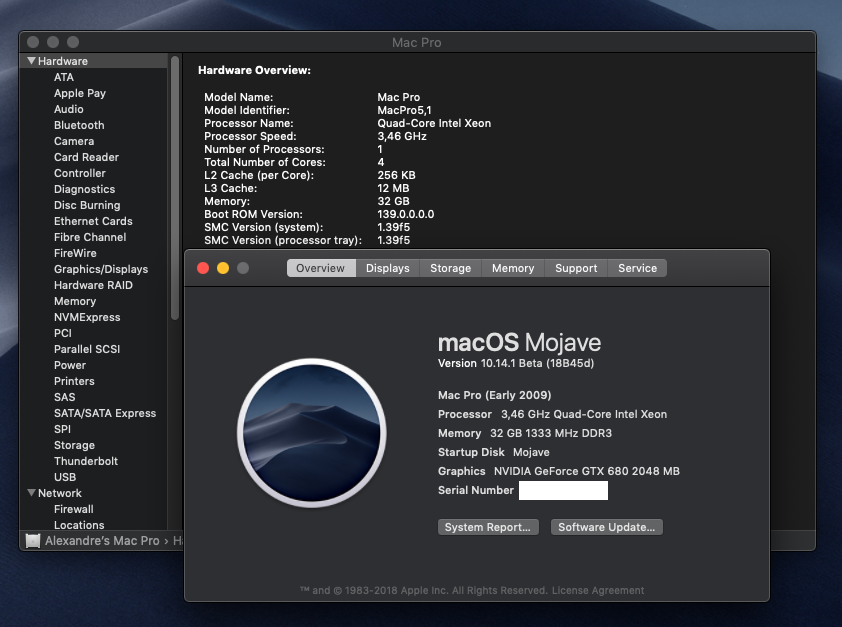Viewport: 842px width, 627px height.
Task: Select the Hardware category row
Action: coord(94,61)
